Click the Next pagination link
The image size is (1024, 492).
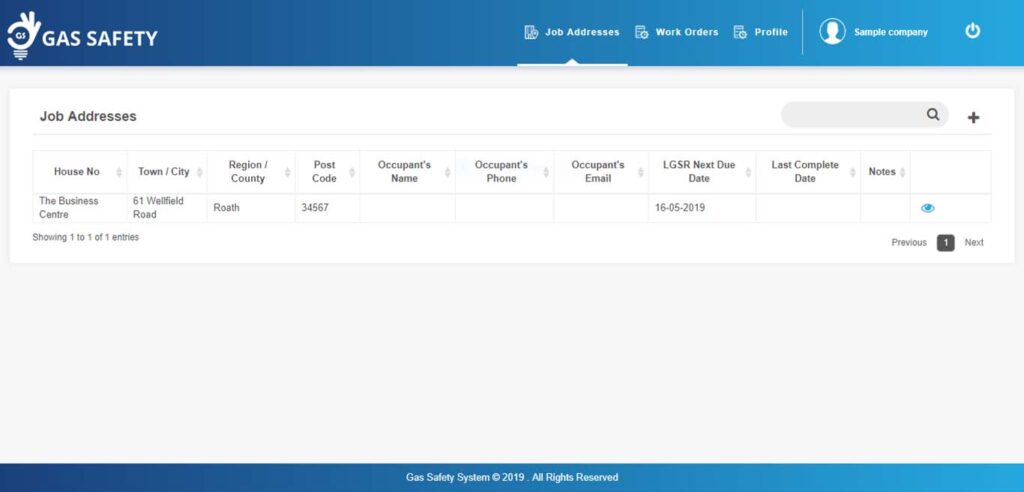click(x=974, y=243)
